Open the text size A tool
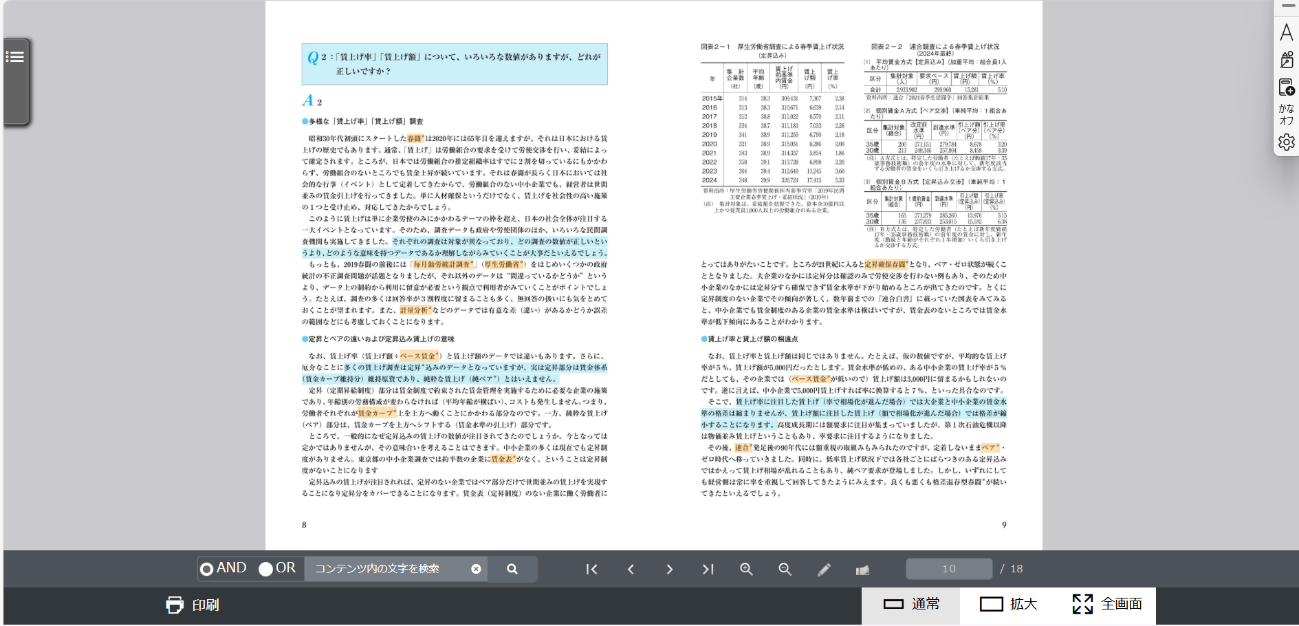 (x=1287, y=33)
